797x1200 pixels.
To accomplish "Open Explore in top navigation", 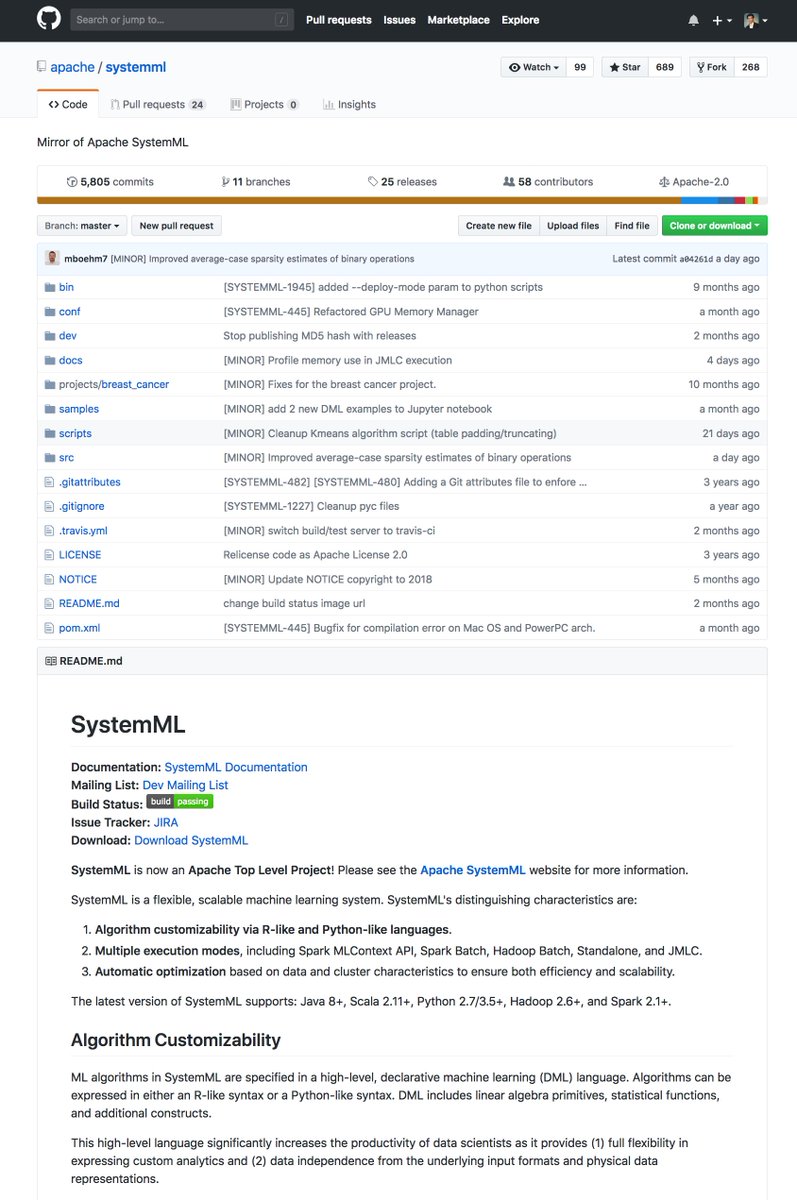I will (x=520, y=20).
